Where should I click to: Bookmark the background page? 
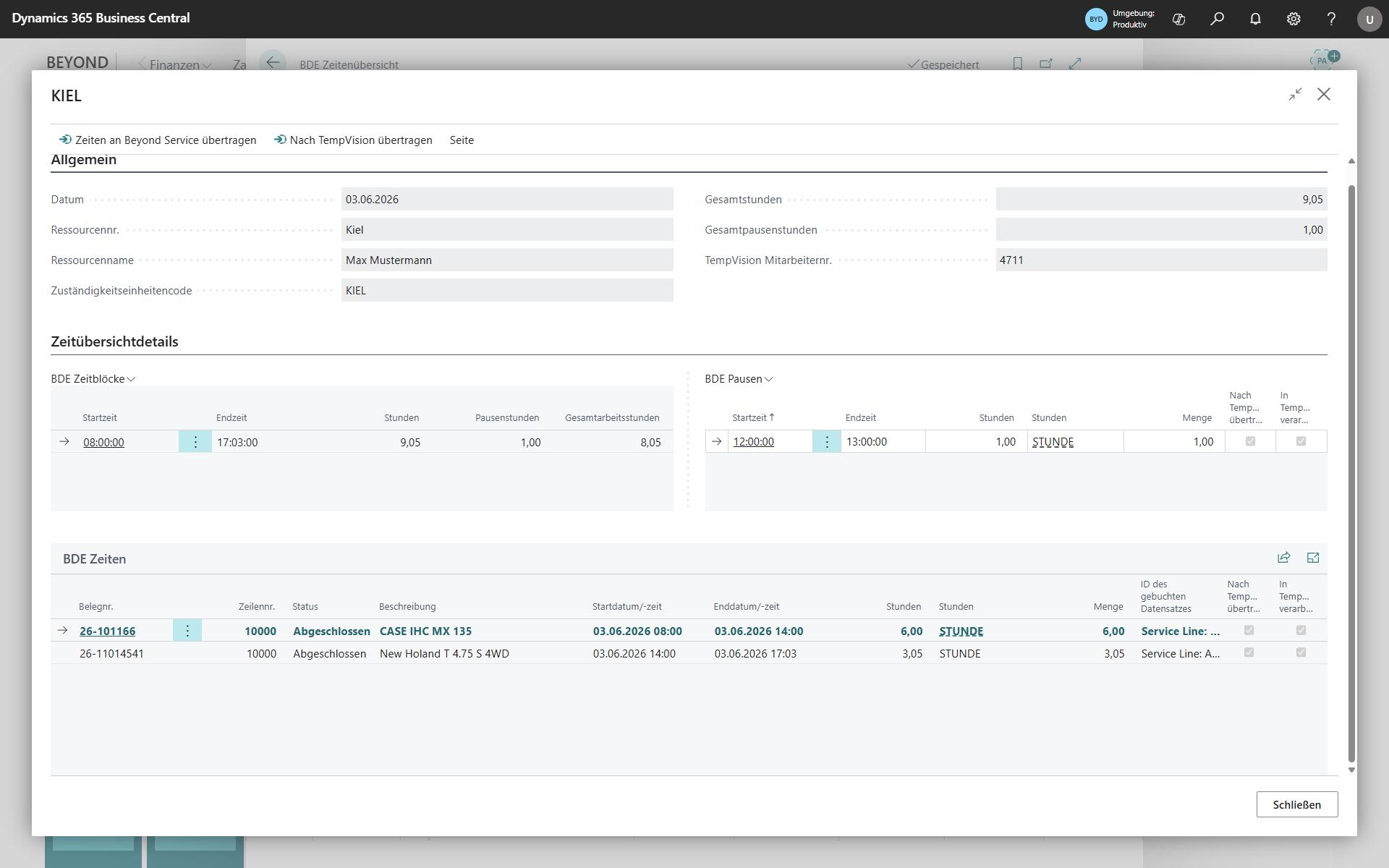[1017, 64]
